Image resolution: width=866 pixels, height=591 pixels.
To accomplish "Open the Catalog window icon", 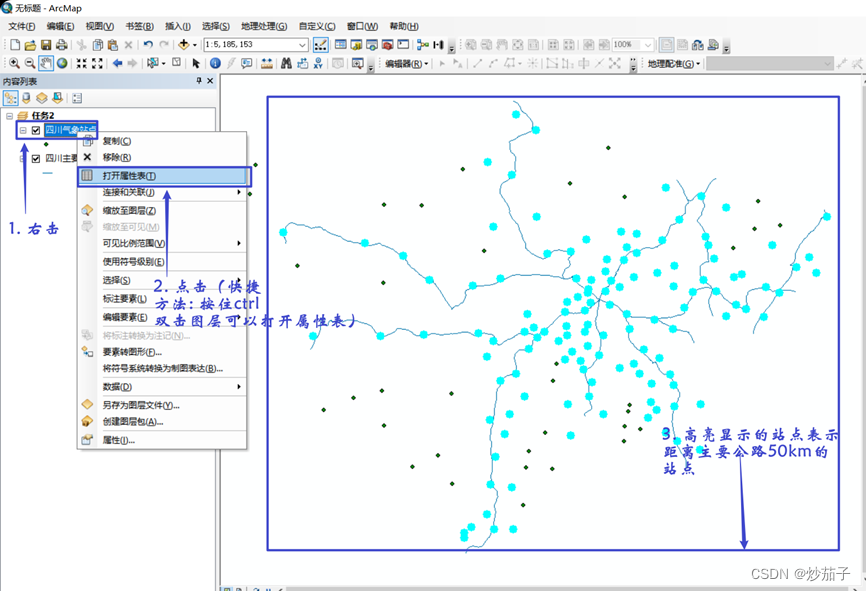I will [356, 45].
